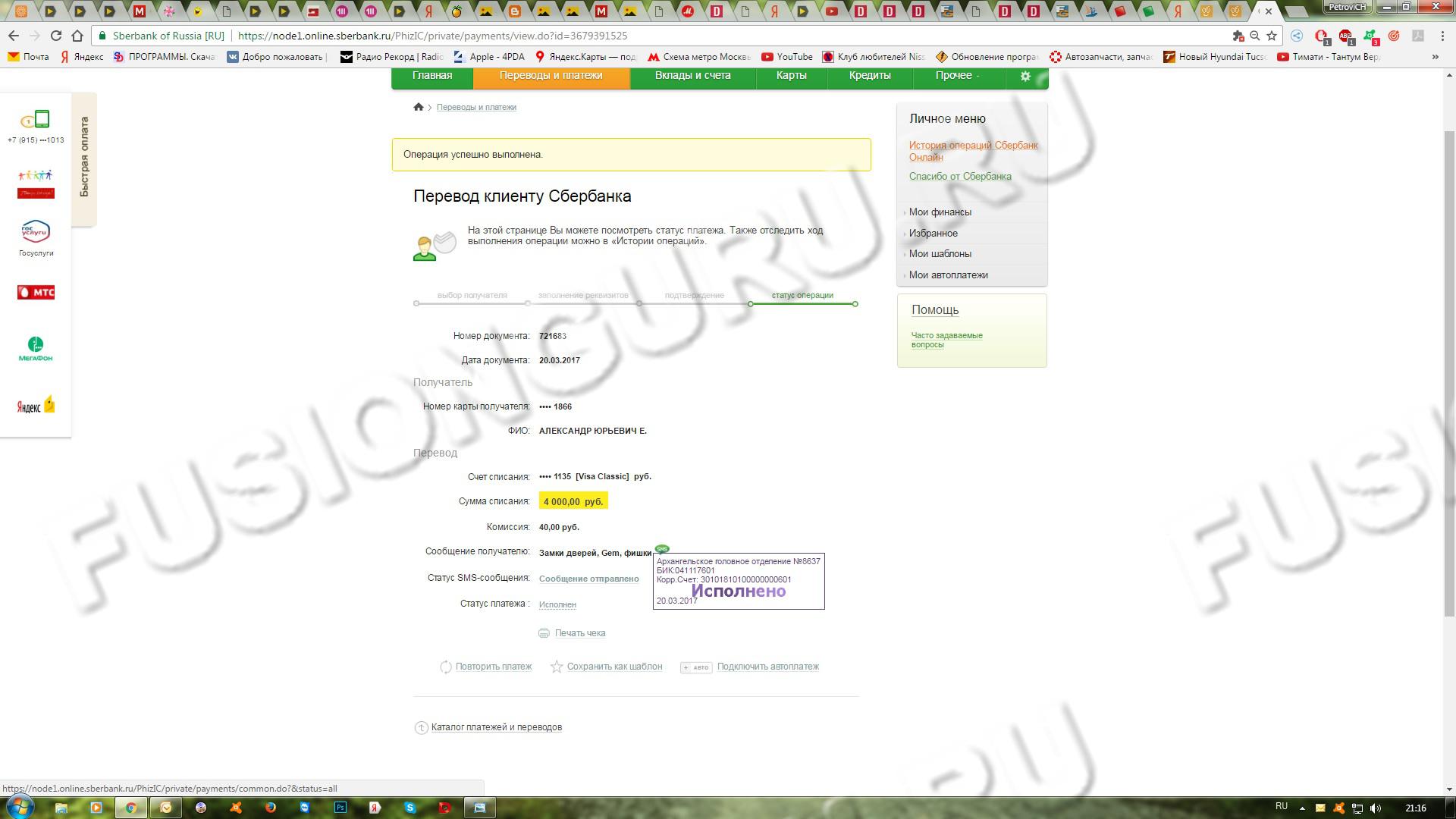The image size is (1456, 819).
Task: Open the Главная tab
Action: pos(432,76)
